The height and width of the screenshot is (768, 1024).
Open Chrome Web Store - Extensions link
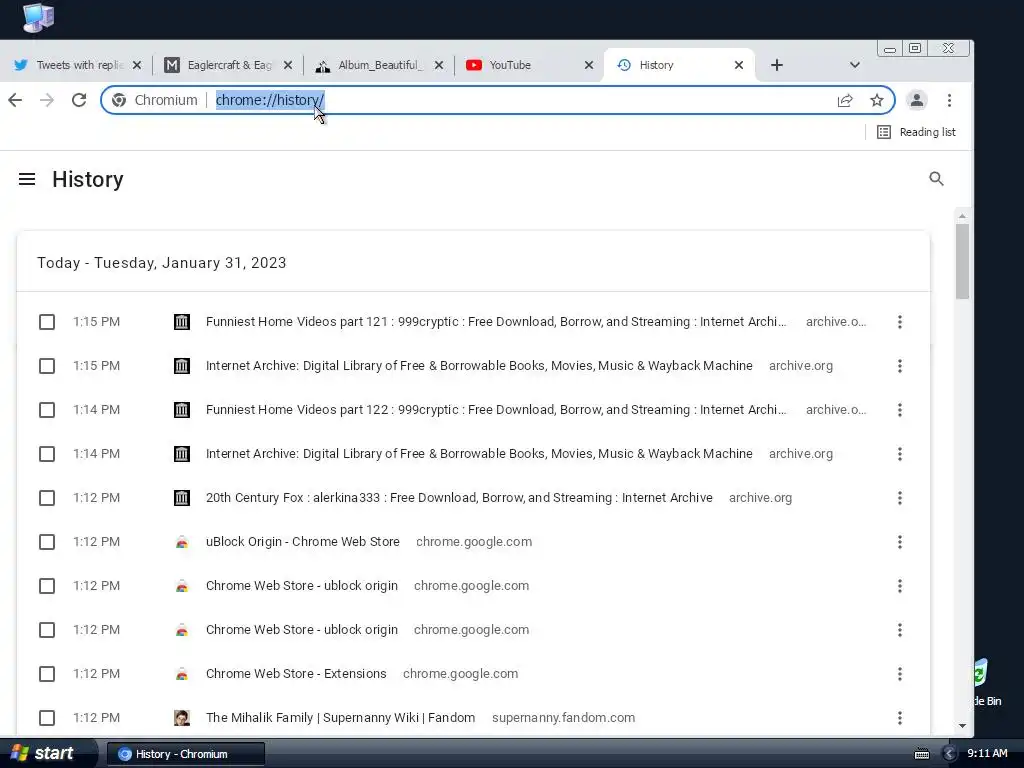pos(296,674)
